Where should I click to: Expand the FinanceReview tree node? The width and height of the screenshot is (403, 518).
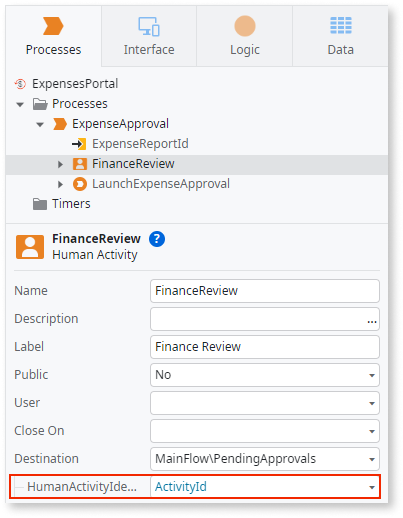point(60,164)
